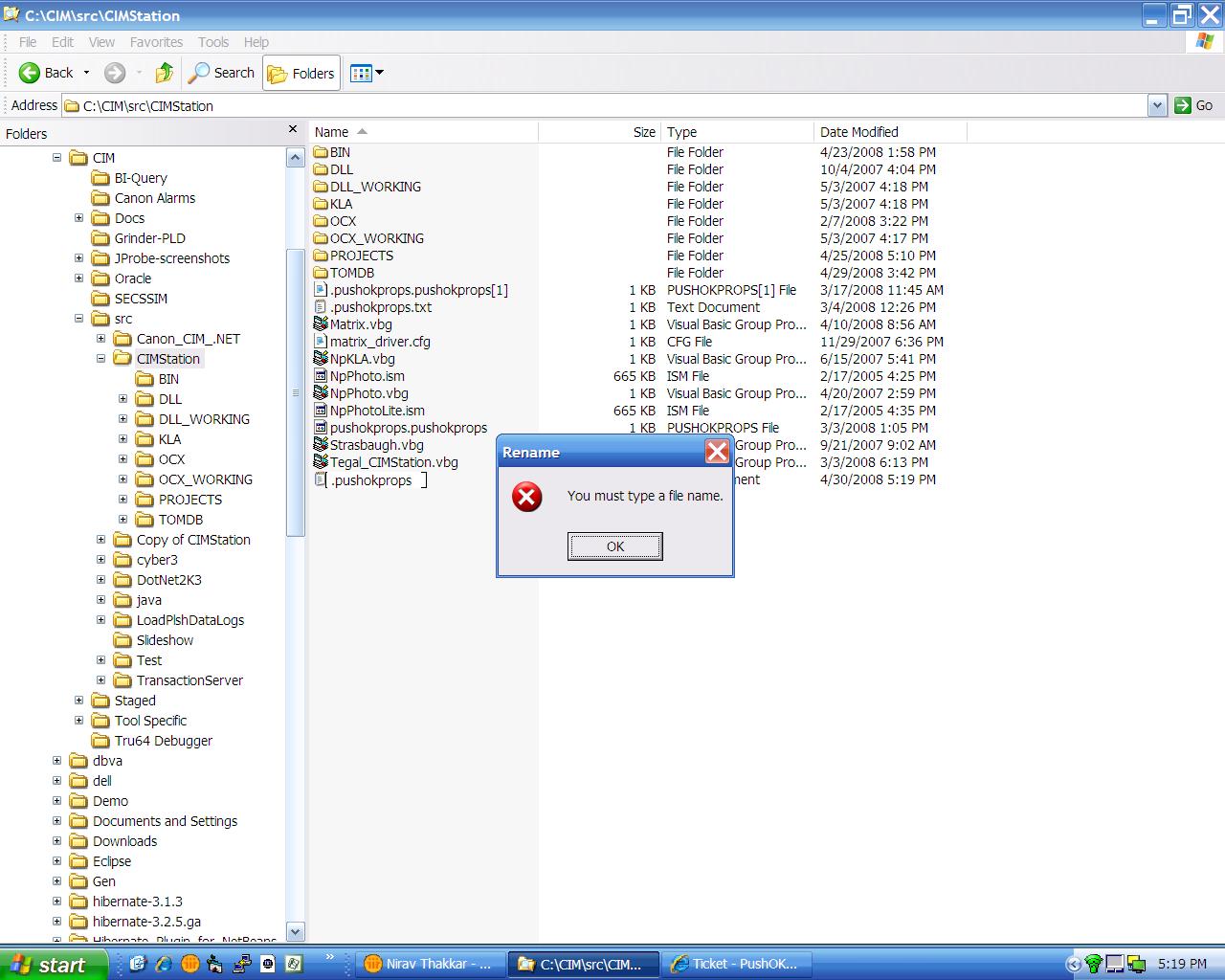The height and width of the screenshot is (980, 1225).
Task: Expand the Oracle folder in tree
Action: coord(79,278)
